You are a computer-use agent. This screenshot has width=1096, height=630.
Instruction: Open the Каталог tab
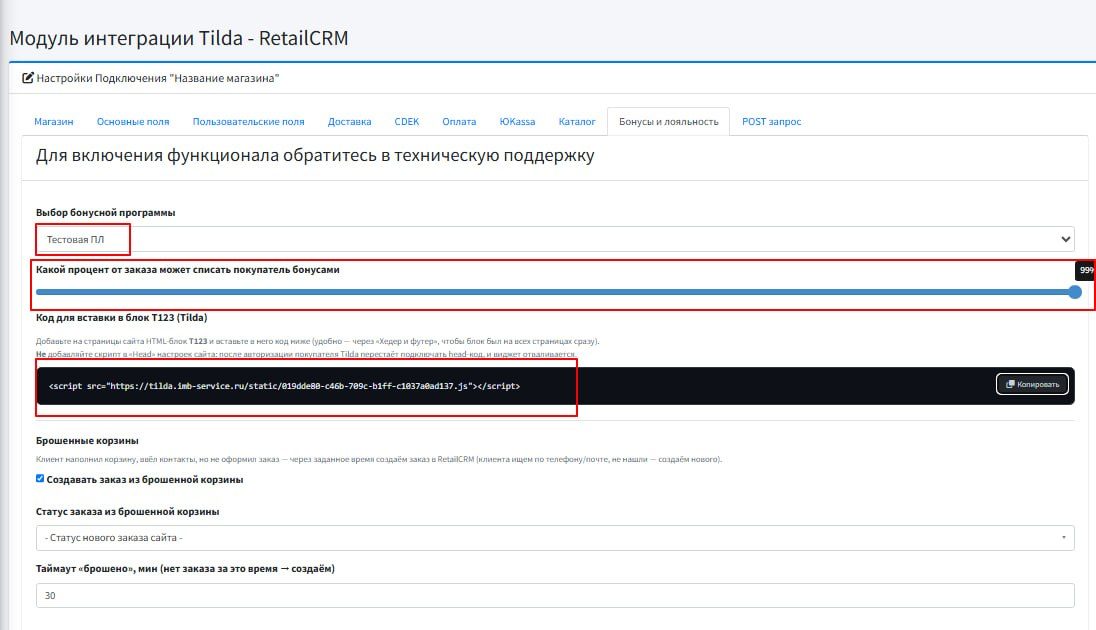[577, 122]
